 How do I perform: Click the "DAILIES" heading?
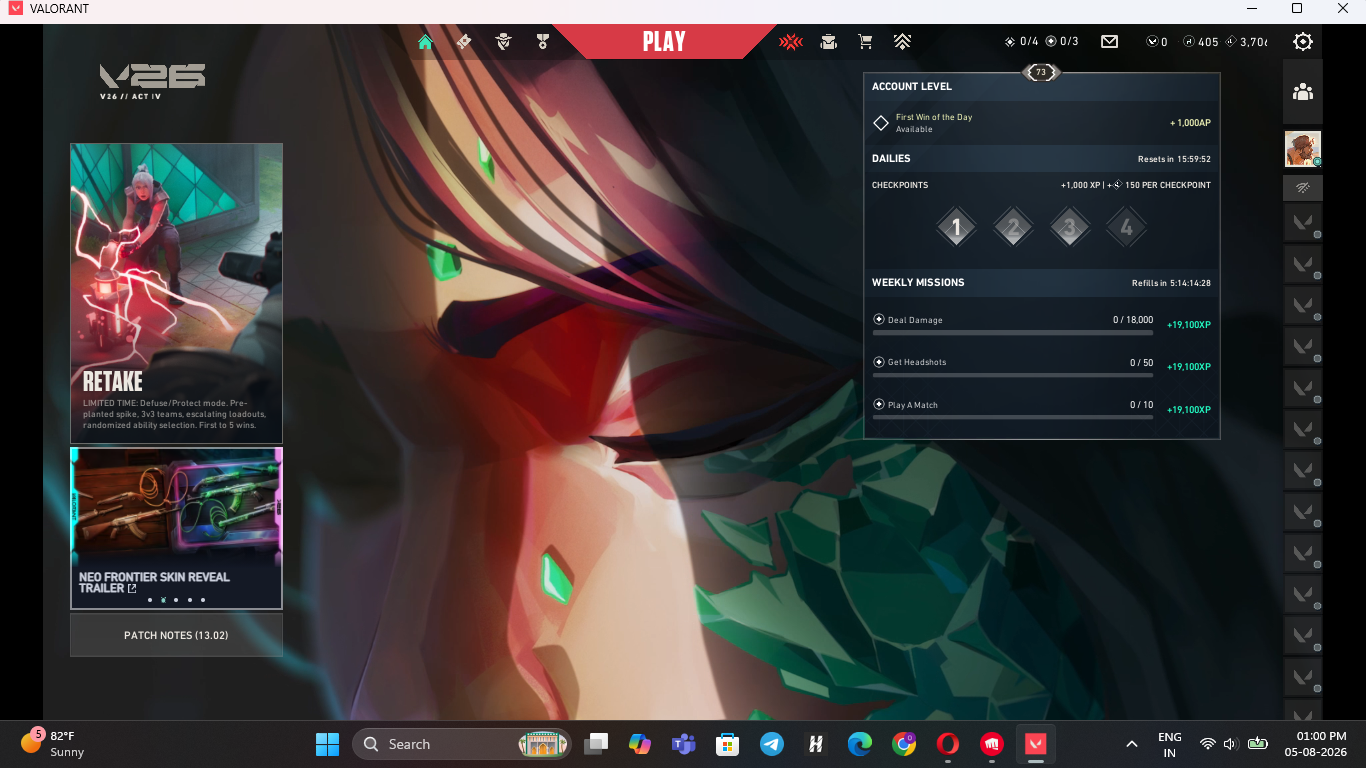(x=891, y=158)
